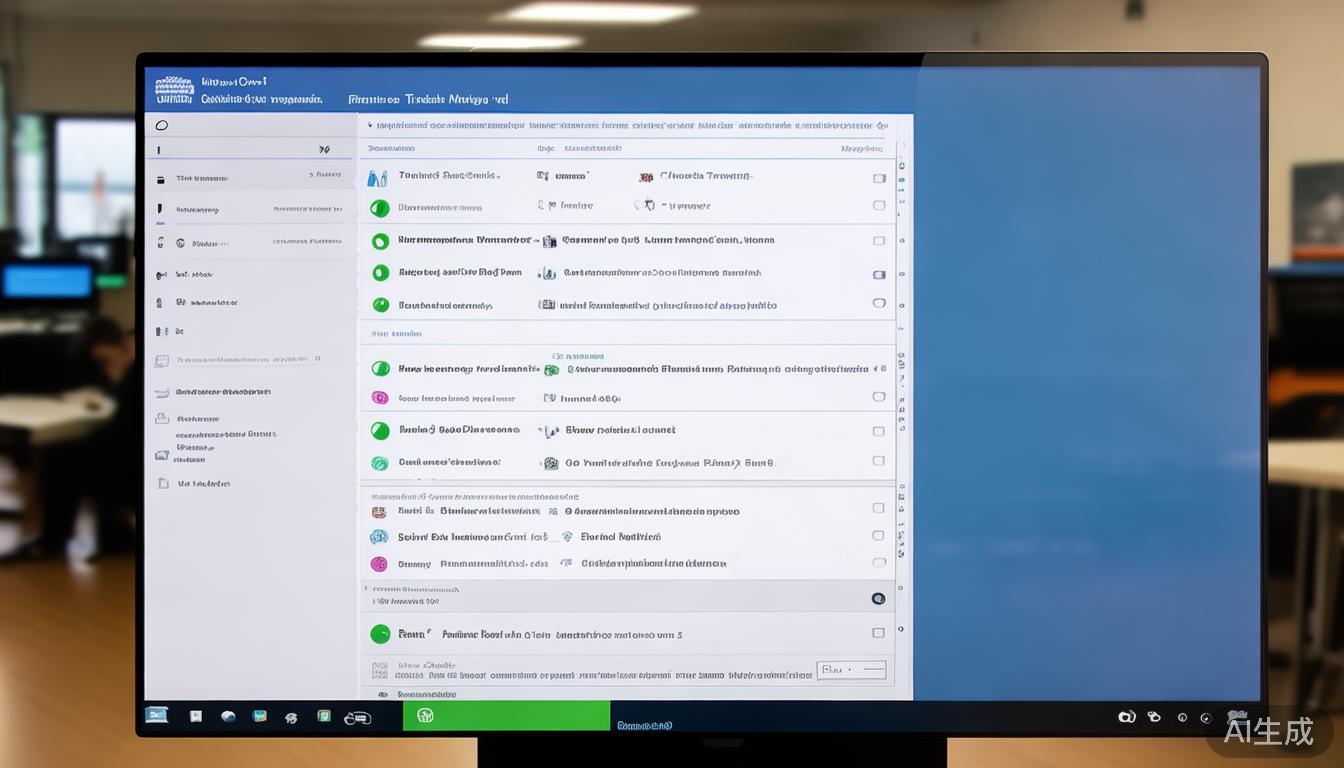Select the first sidebar item with dark square icon
1344x768 pixels.
pyautogui.click(x=160, y=179)
